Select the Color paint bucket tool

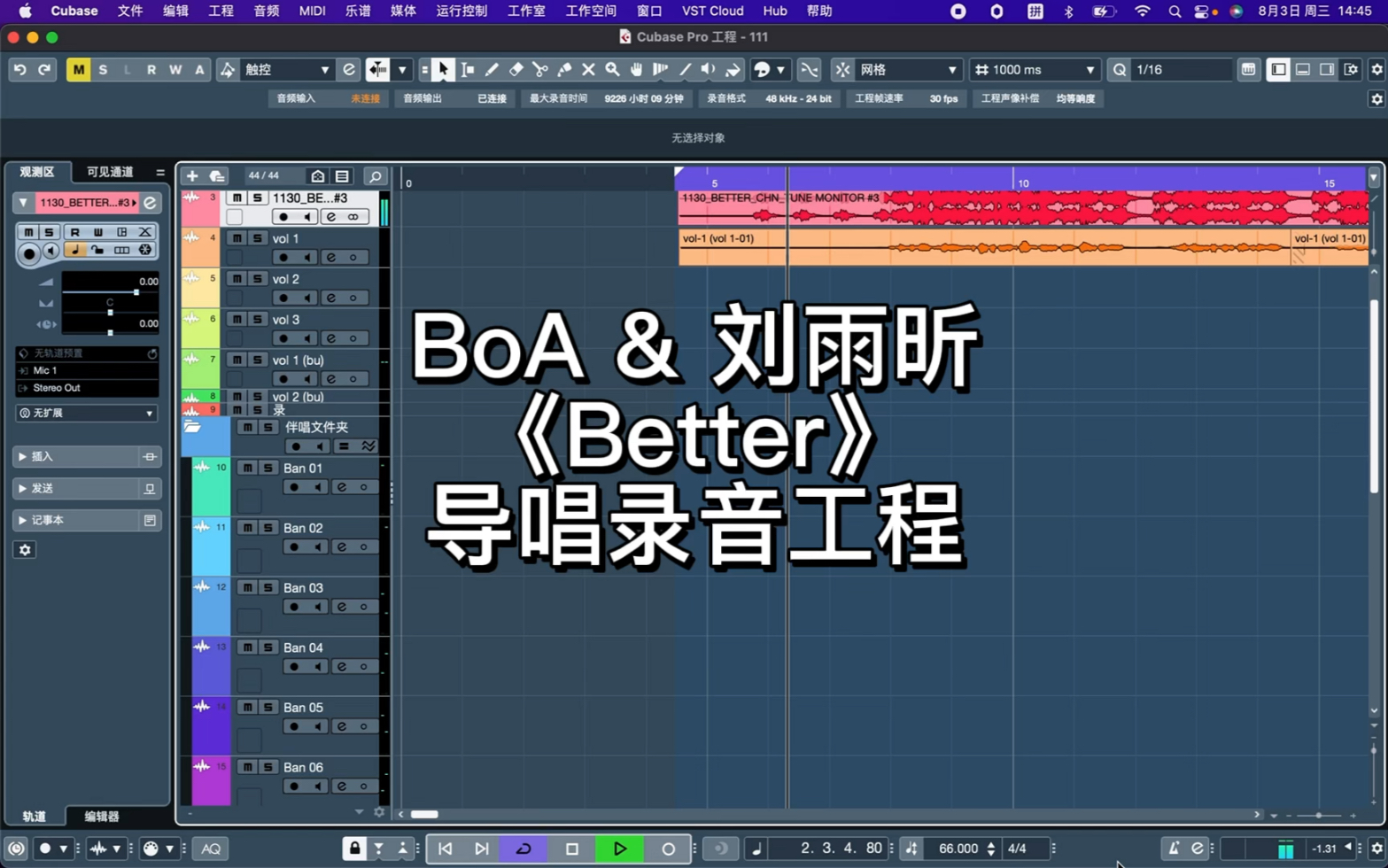pos(733,70)
